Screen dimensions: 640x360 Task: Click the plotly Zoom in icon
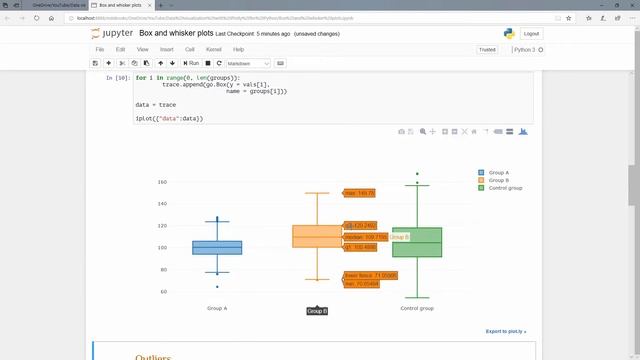(x=445, y=131)
